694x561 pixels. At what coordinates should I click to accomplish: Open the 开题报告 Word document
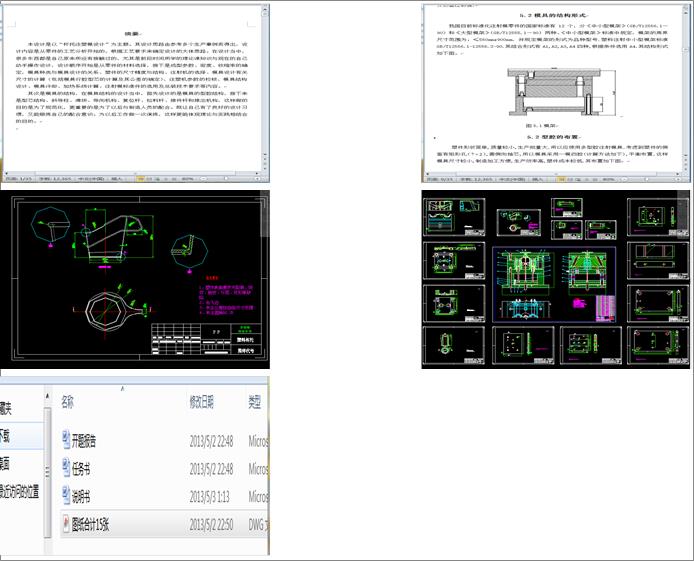point(84,441)
